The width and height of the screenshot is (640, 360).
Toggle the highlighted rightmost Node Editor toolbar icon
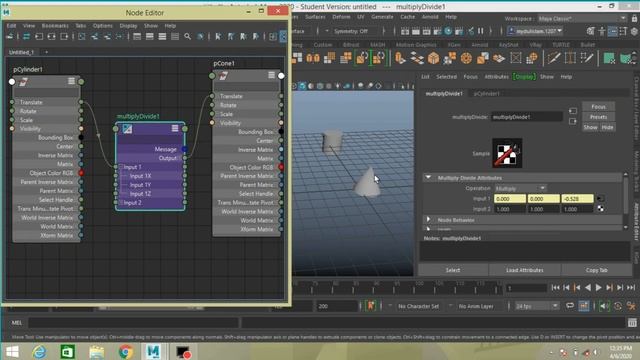(x=283, y=37)
